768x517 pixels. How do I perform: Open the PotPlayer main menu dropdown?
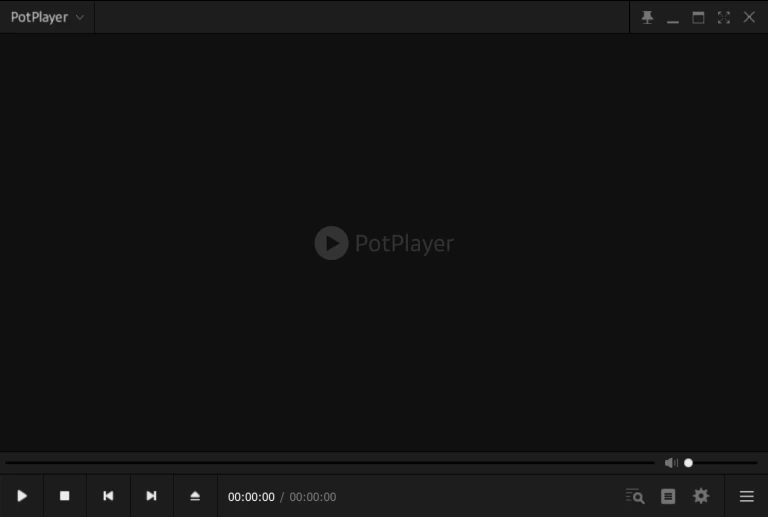click(47, 17)
